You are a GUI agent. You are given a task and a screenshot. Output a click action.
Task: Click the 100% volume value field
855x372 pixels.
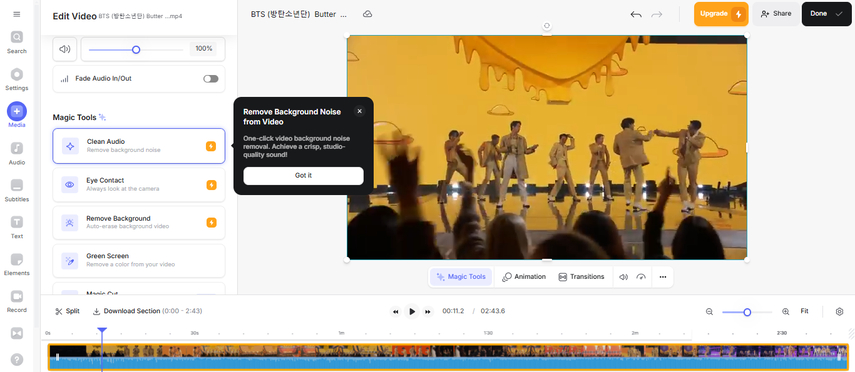point(203,49)
